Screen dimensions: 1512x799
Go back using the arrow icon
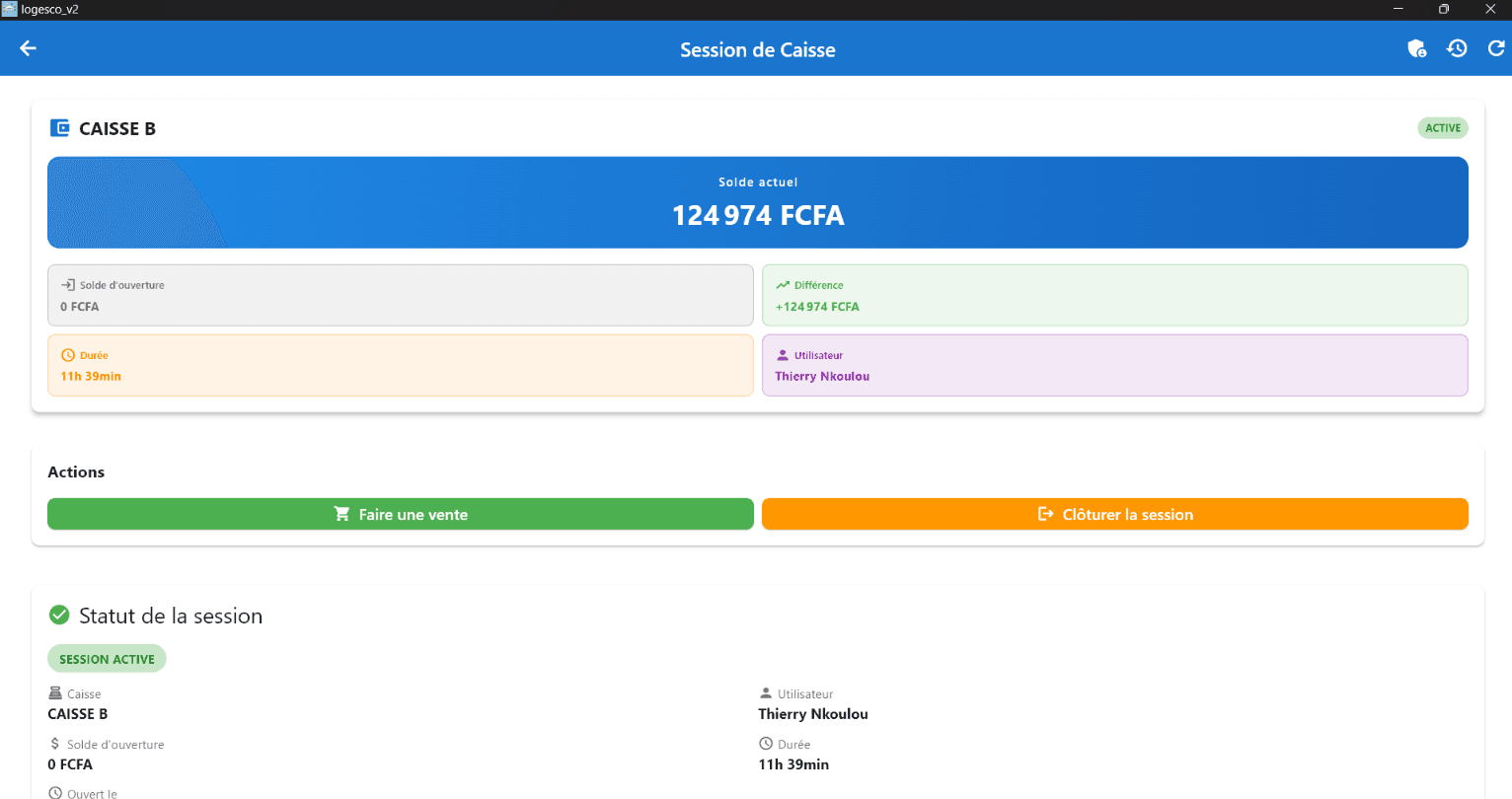(28, 48)
